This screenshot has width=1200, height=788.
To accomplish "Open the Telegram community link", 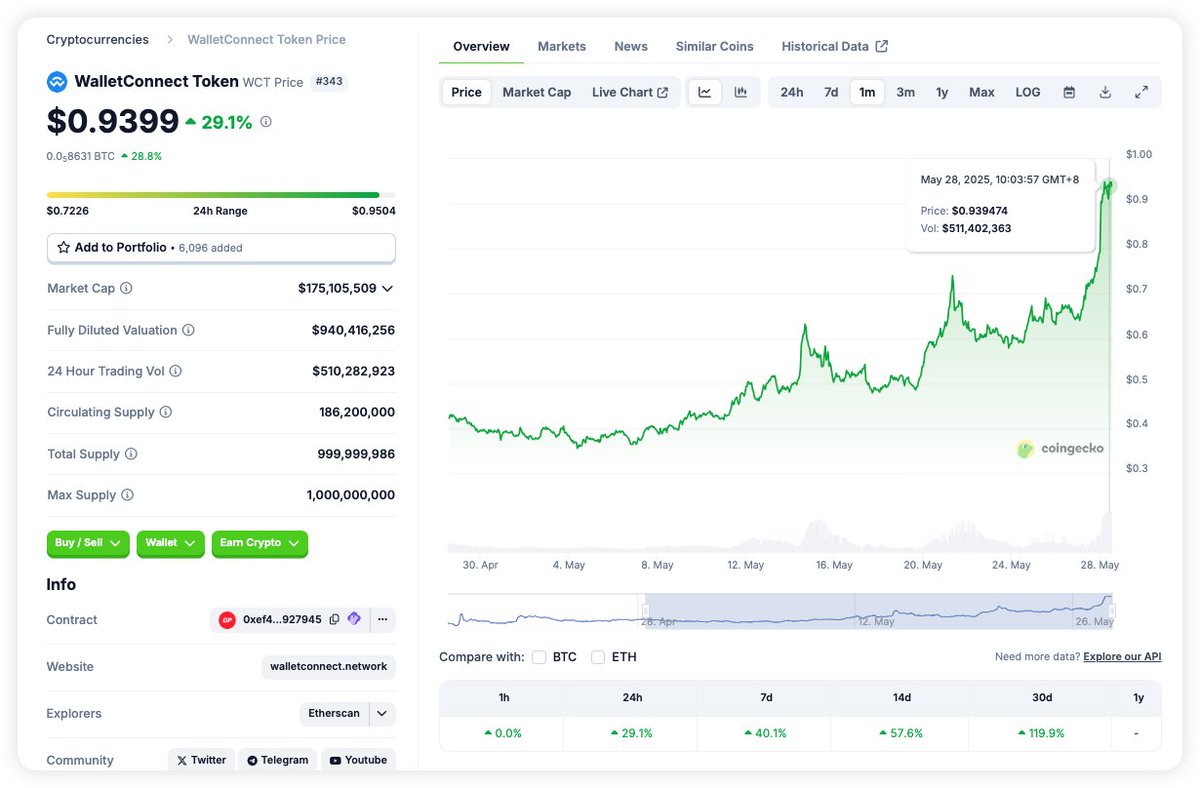I will tap(277, 760).
